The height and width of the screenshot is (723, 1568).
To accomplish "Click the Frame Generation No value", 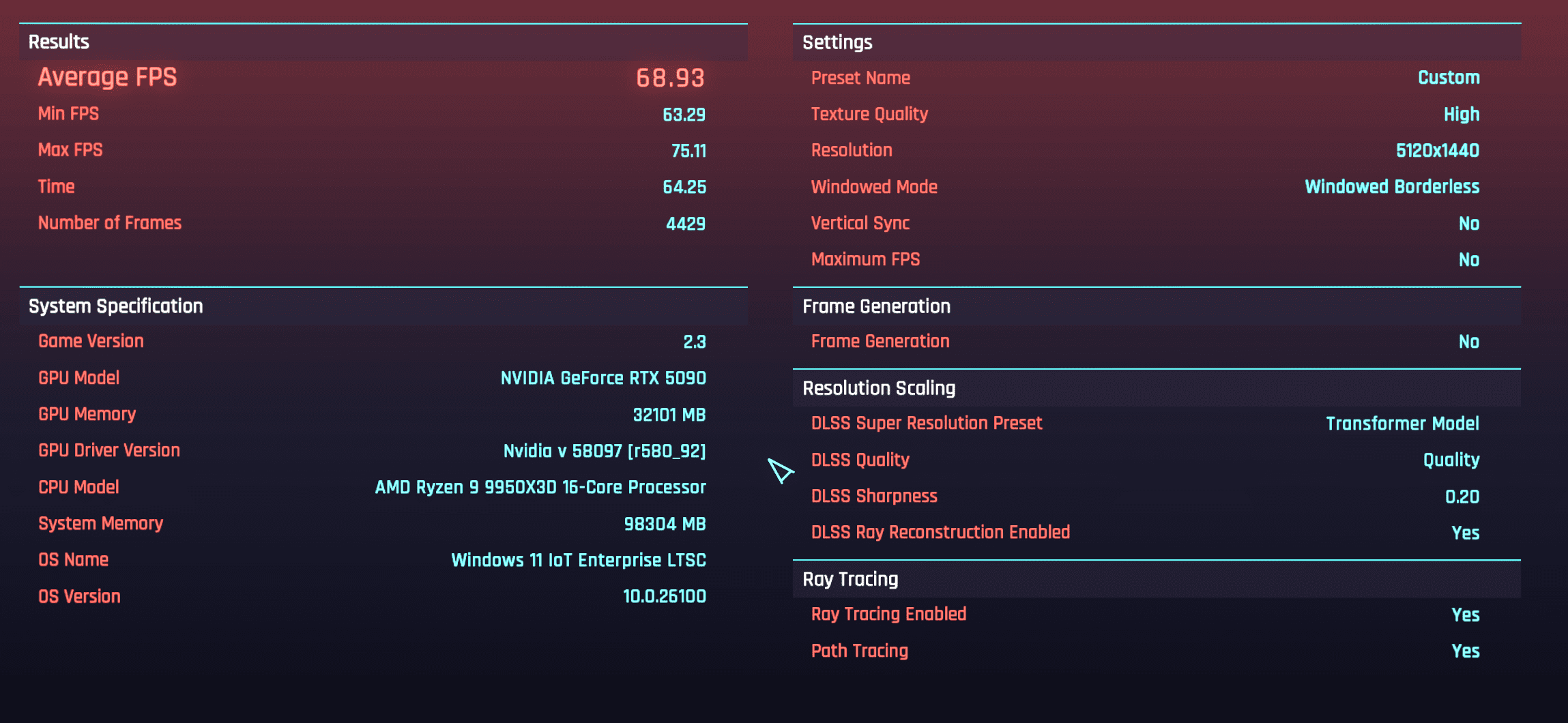I will click(x=1468, y=342).
